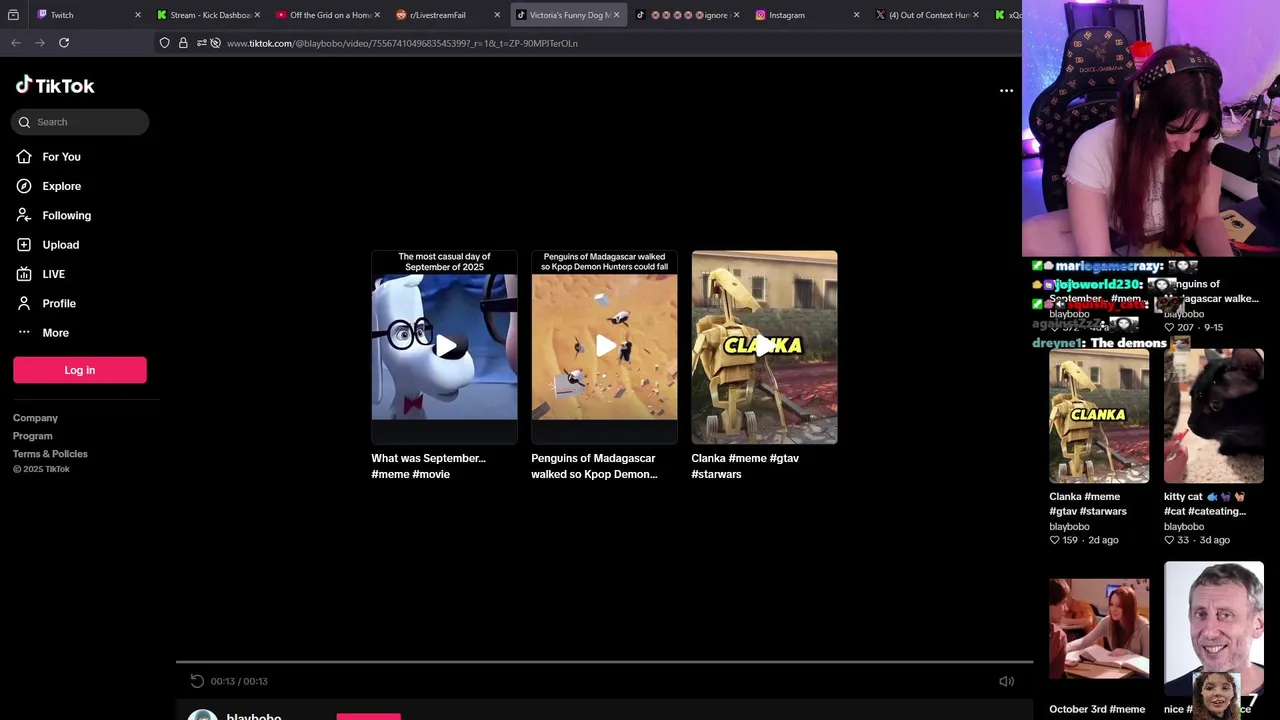The height and width of the screenshot is (720, 1280).
Task: Click the 33 likes heart icon
Action: 1169,540
